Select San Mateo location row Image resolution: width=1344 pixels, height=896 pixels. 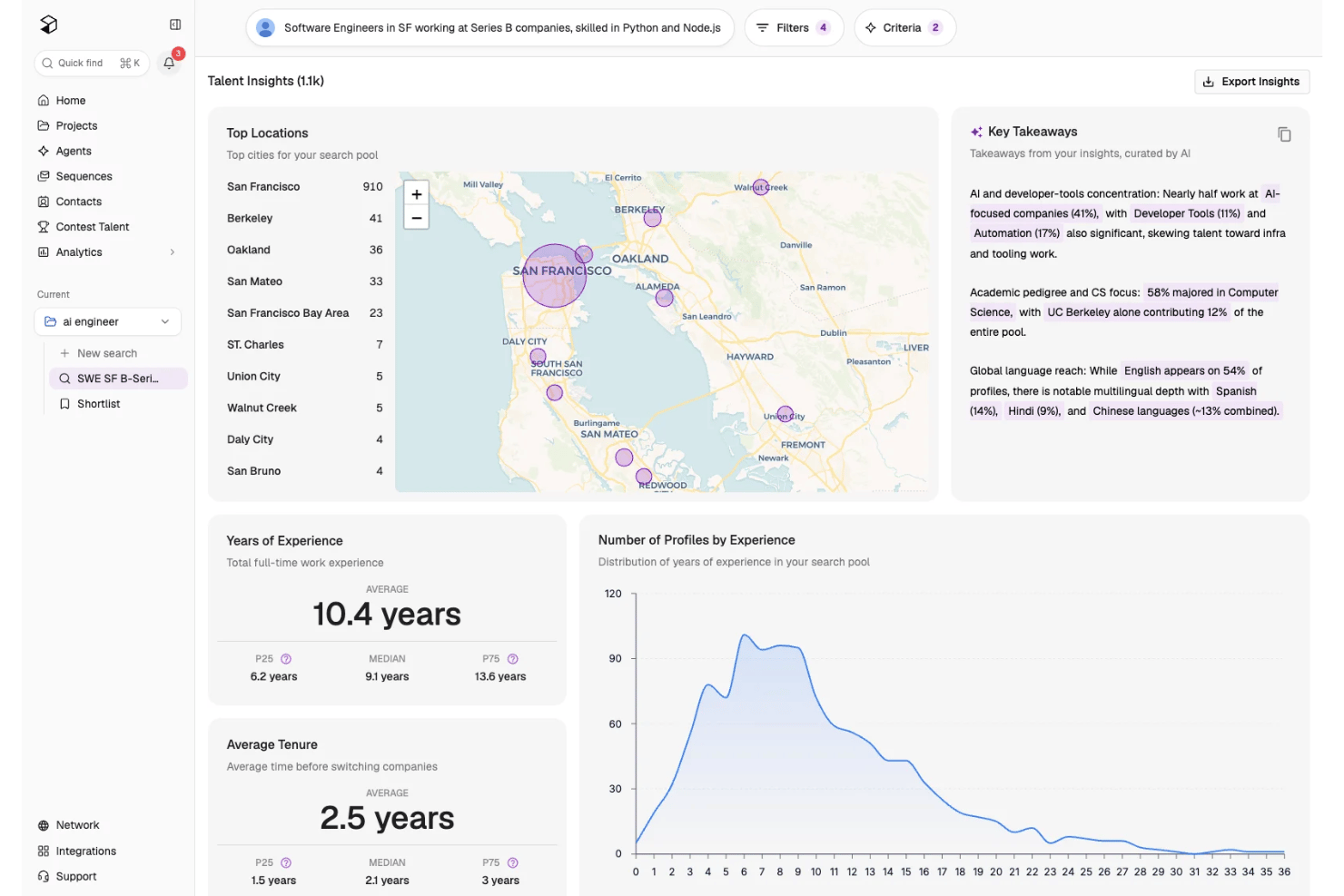pos(305,281)
